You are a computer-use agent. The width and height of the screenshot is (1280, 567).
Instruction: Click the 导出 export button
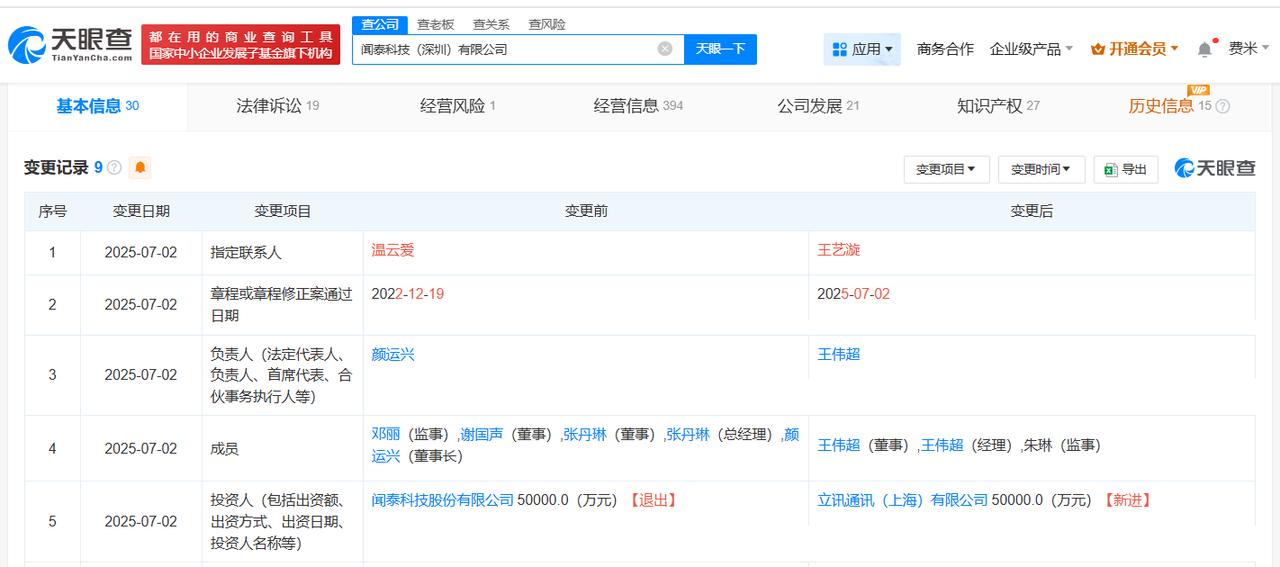point(1126,169)
